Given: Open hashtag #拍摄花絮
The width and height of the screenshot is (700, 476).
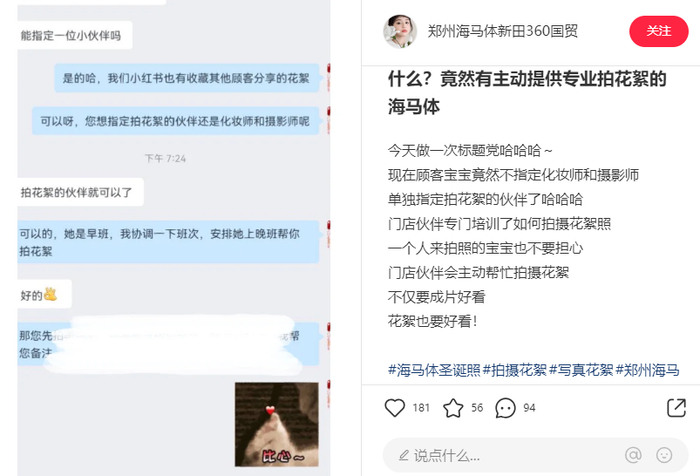Looking at the screenshot, I should pos(514,370).
